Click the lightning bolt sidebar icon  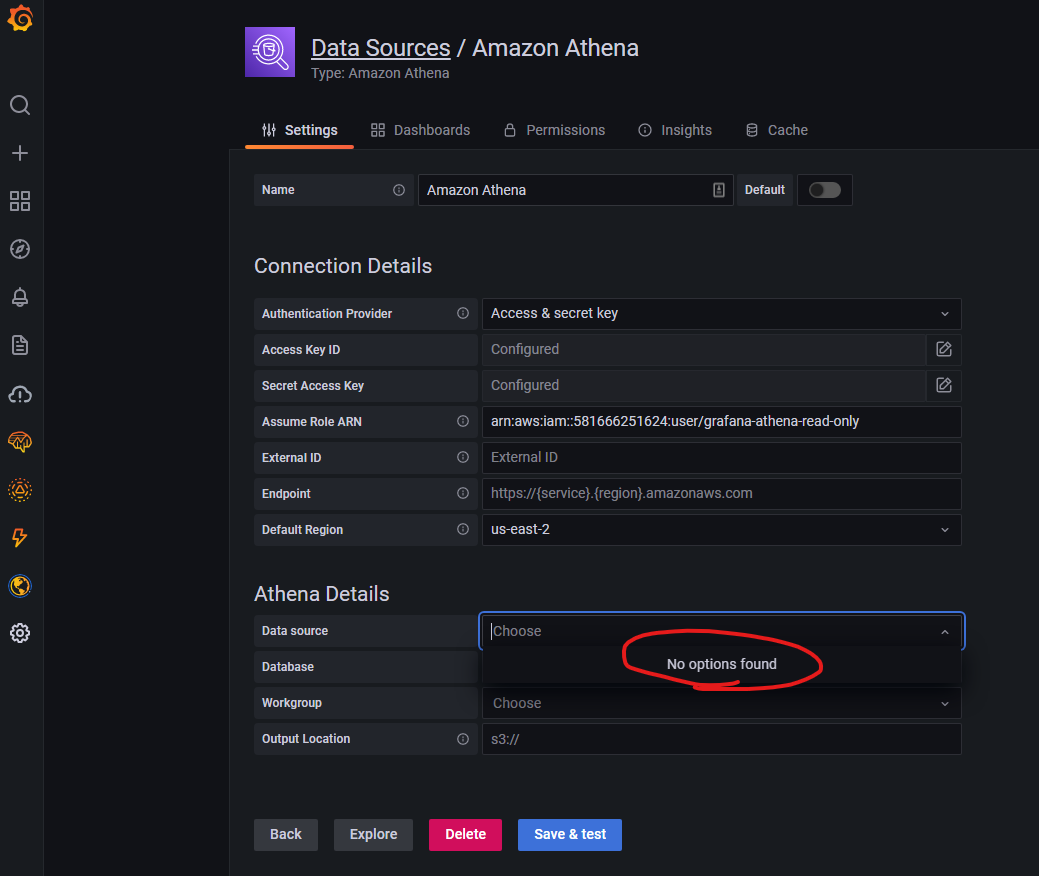click(x=20, y=538)
